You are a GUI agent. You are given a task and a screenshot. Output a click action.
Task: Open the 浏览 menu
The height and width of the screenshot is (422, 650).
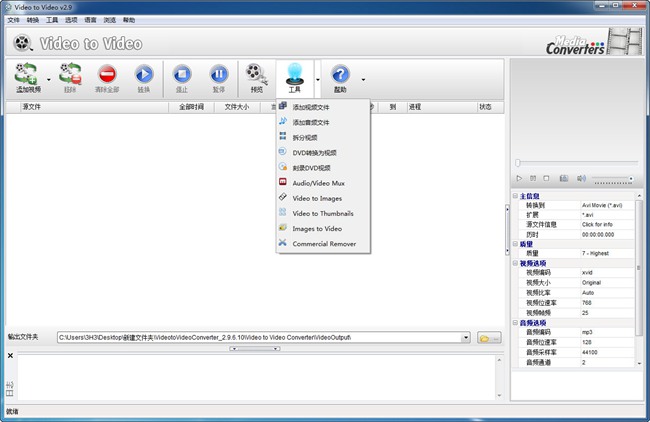tap(109, 20)
